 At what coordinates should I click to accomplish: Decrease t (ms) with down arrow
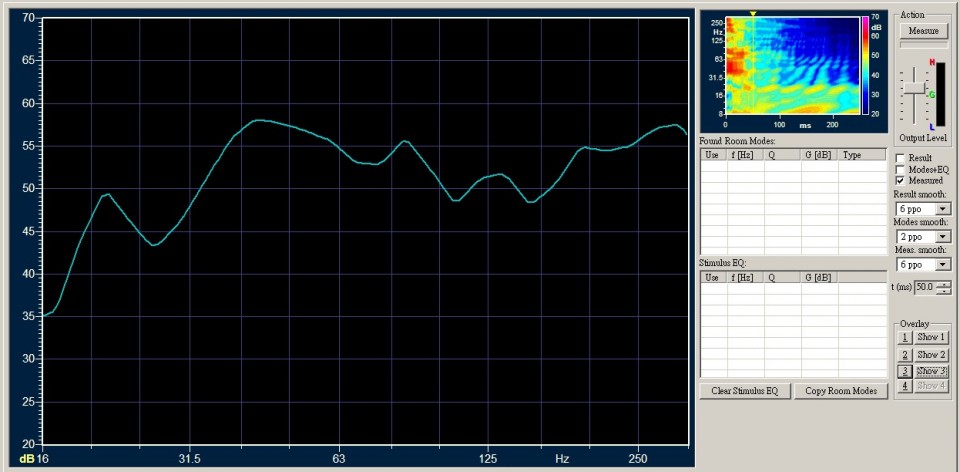[943, 291]
